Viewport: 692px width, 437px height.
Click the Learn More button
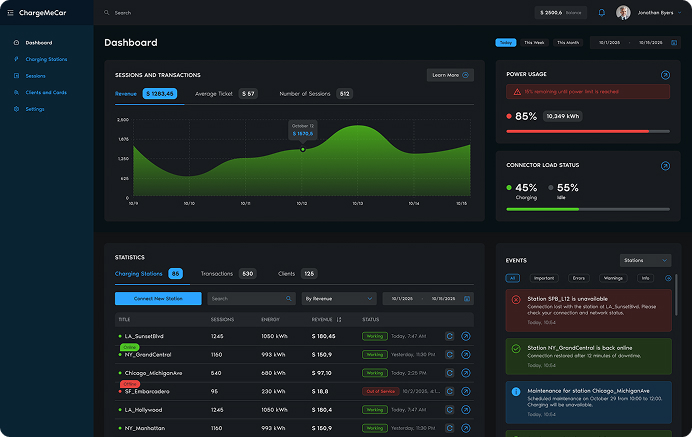450,75
